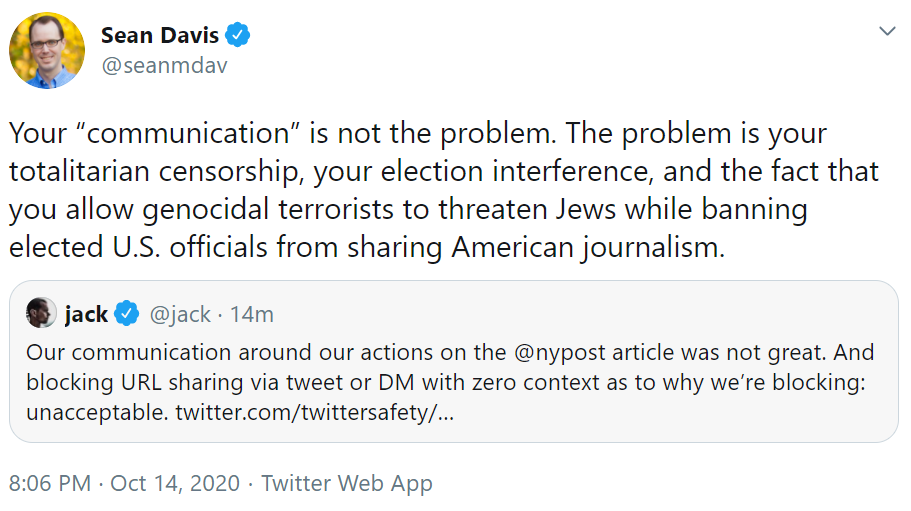Click 'American journalism.' at the tweet's end
Viewport: 911px width, 511px height.
(588, 247)
